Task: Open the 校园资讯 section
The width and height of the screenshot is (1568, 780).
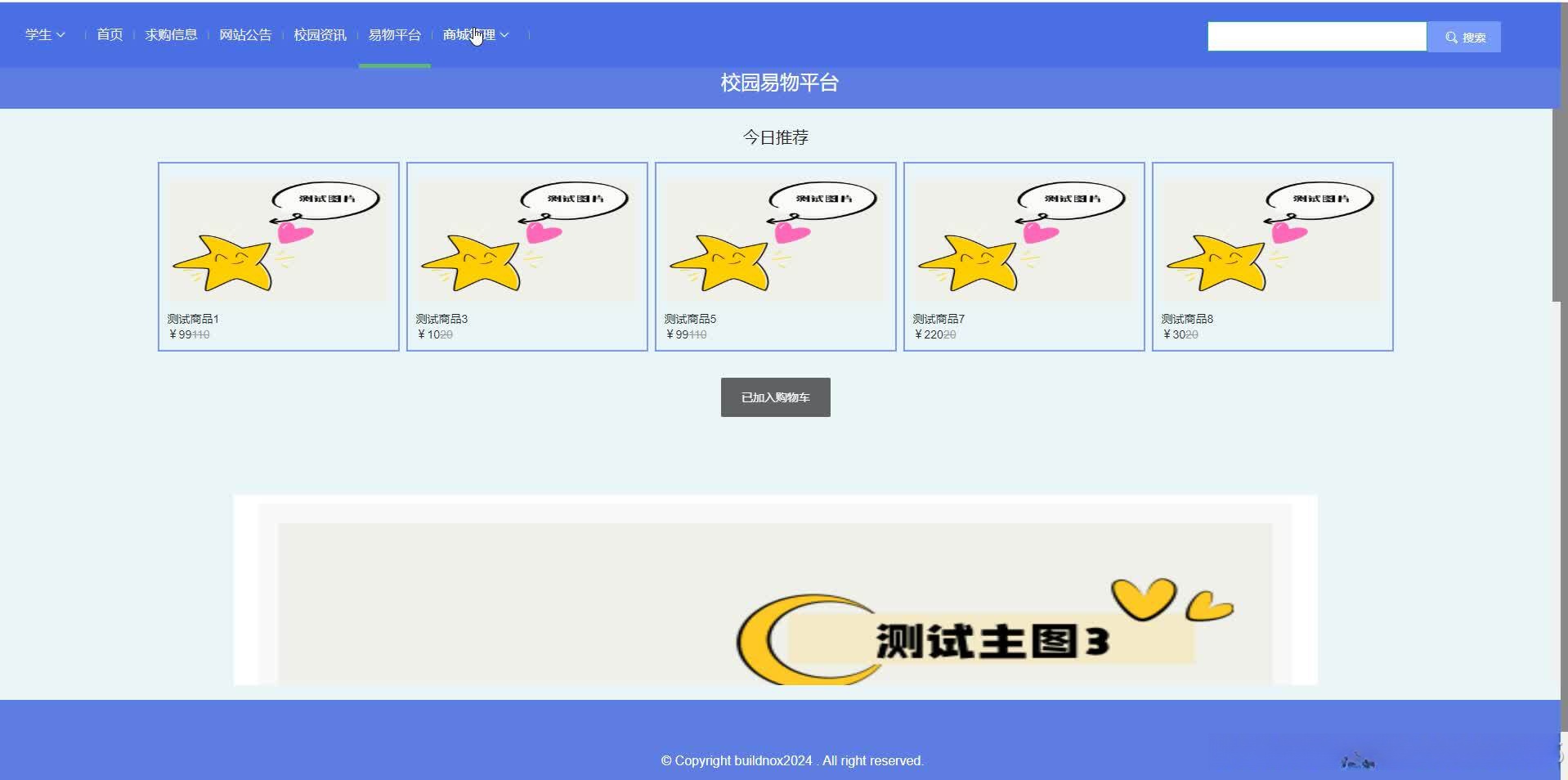Action: (319, 34)
